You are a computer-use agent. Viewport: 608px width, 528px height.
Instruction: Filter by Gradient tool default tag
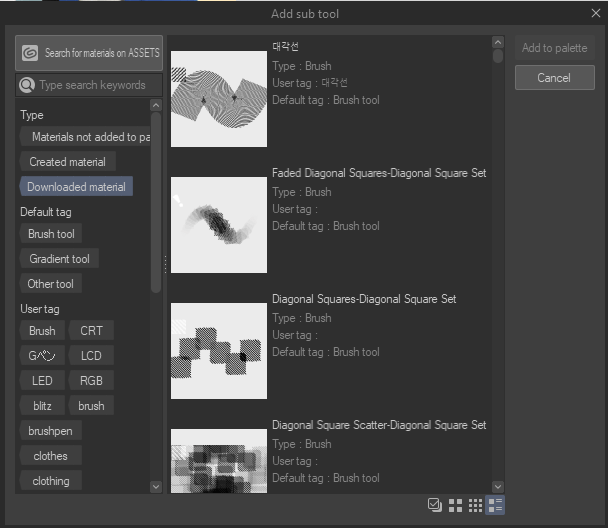(x=59, y=259)
